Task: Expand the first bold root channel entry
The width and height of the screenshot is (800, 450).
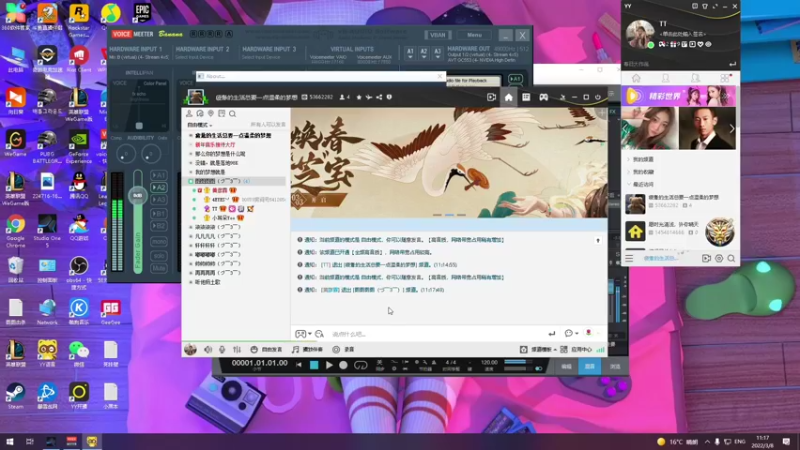Action: pos(191,136)
